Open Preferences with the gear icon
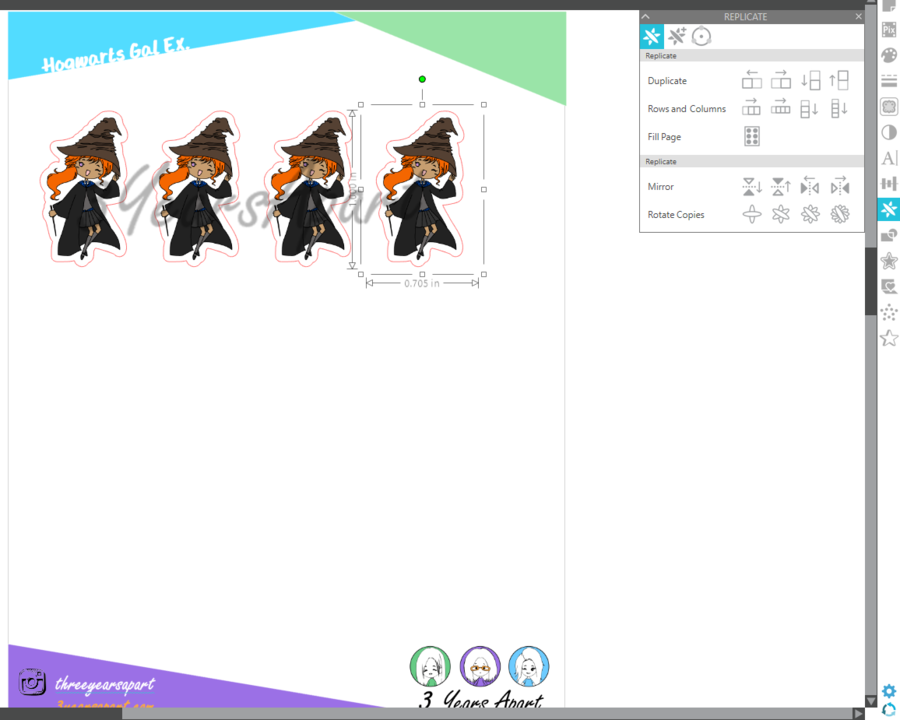 [x=888, y=691]
